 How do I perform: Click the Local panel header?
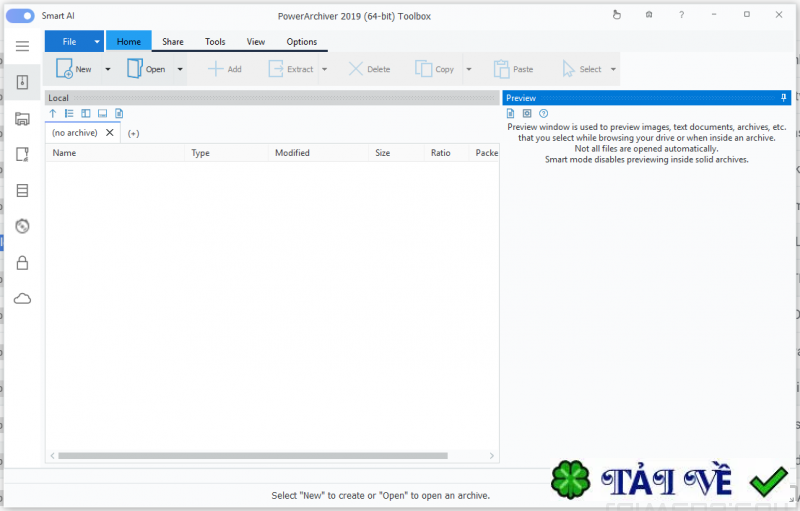272,97
